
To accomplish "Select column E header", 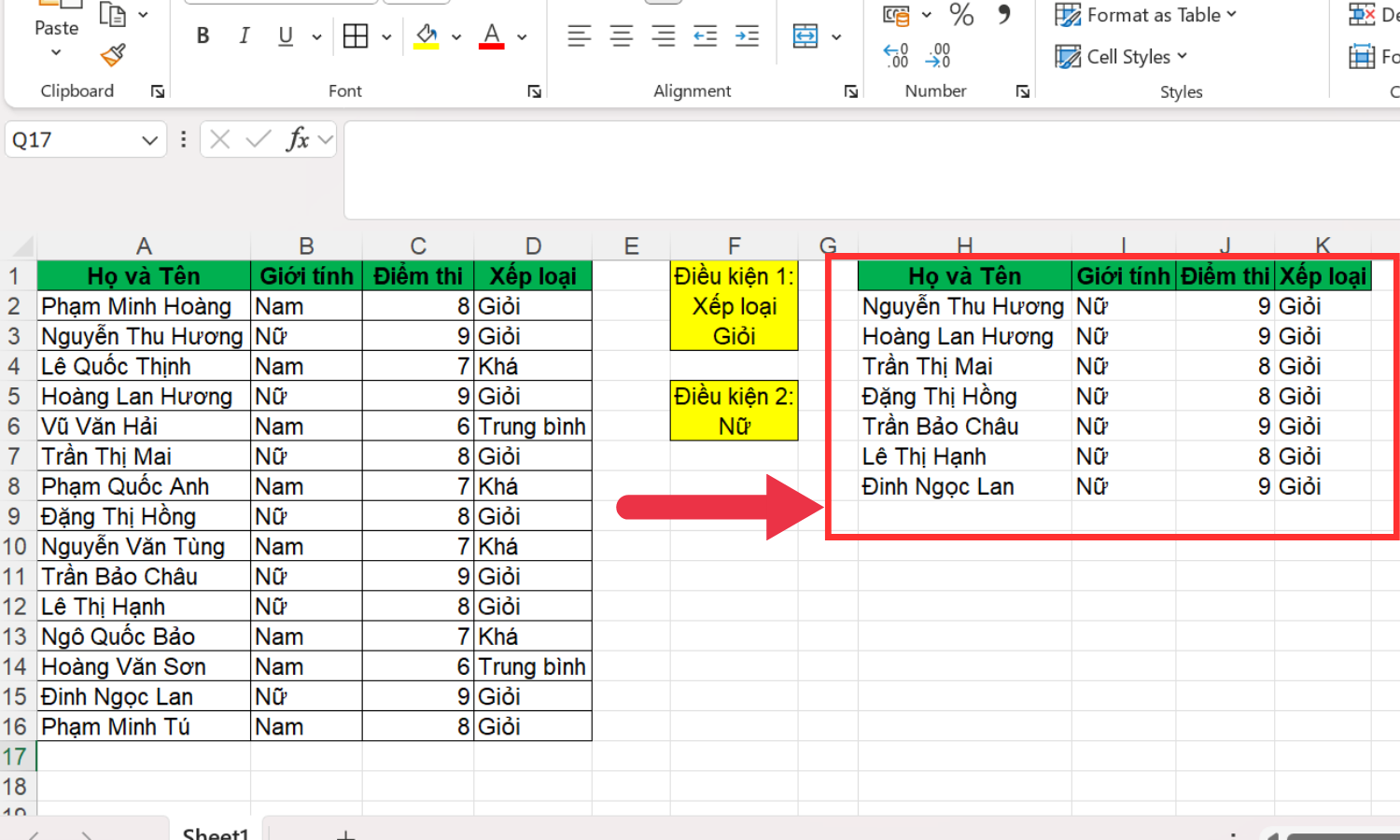I will 631,247.
